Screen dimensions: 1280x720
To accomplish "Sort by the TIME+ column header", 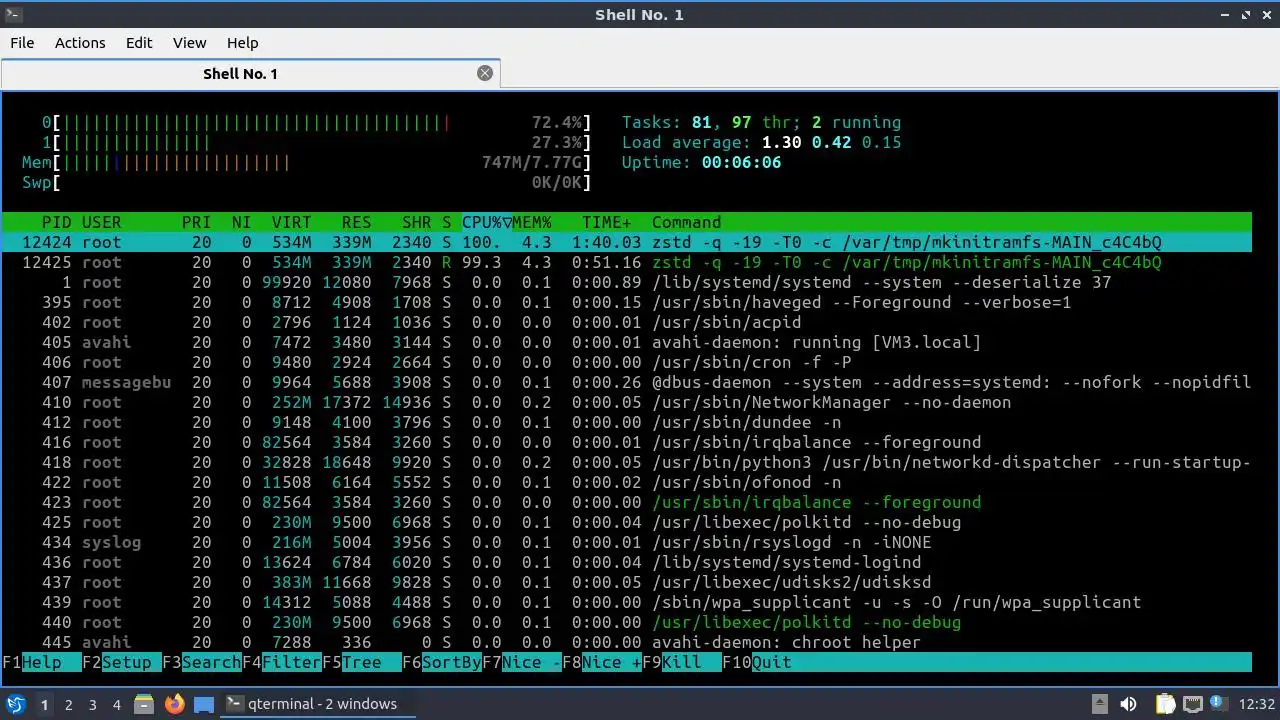I will 607,222.
